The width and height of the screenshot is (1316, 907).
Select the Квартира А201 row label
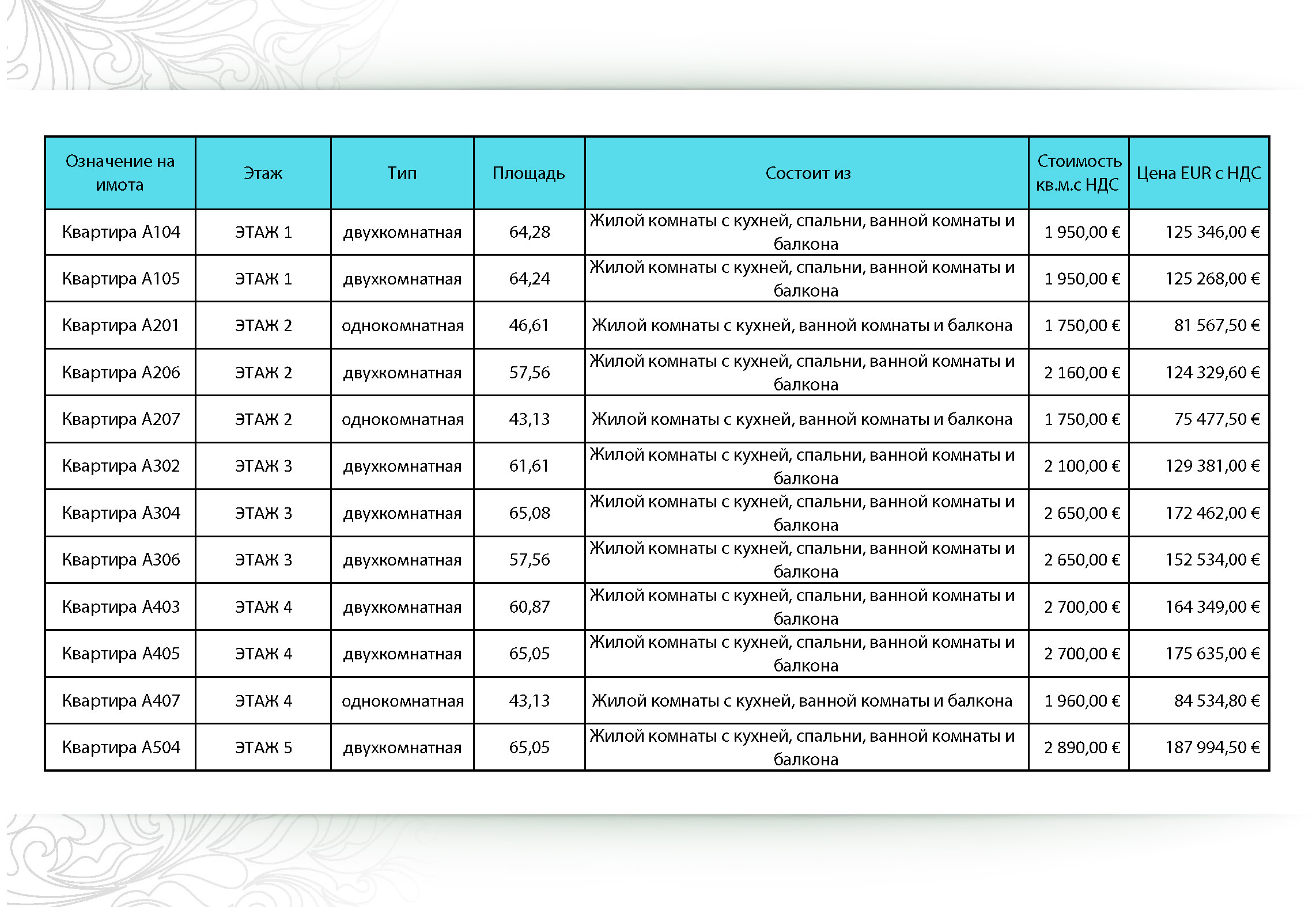pyautogui.click(x=121, y=325)
